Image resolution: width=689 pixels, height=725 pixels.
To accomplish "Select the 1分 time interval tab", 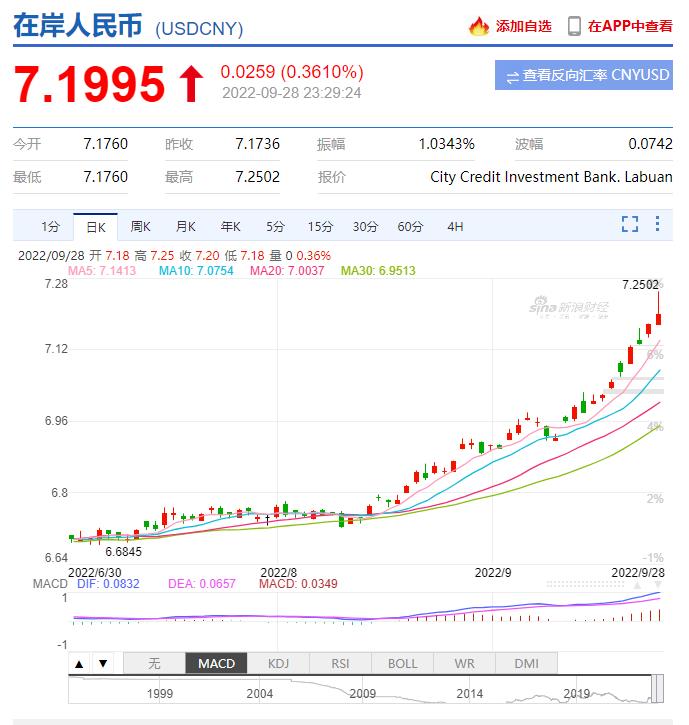I will pyautogui.click(x=50, y=226).
